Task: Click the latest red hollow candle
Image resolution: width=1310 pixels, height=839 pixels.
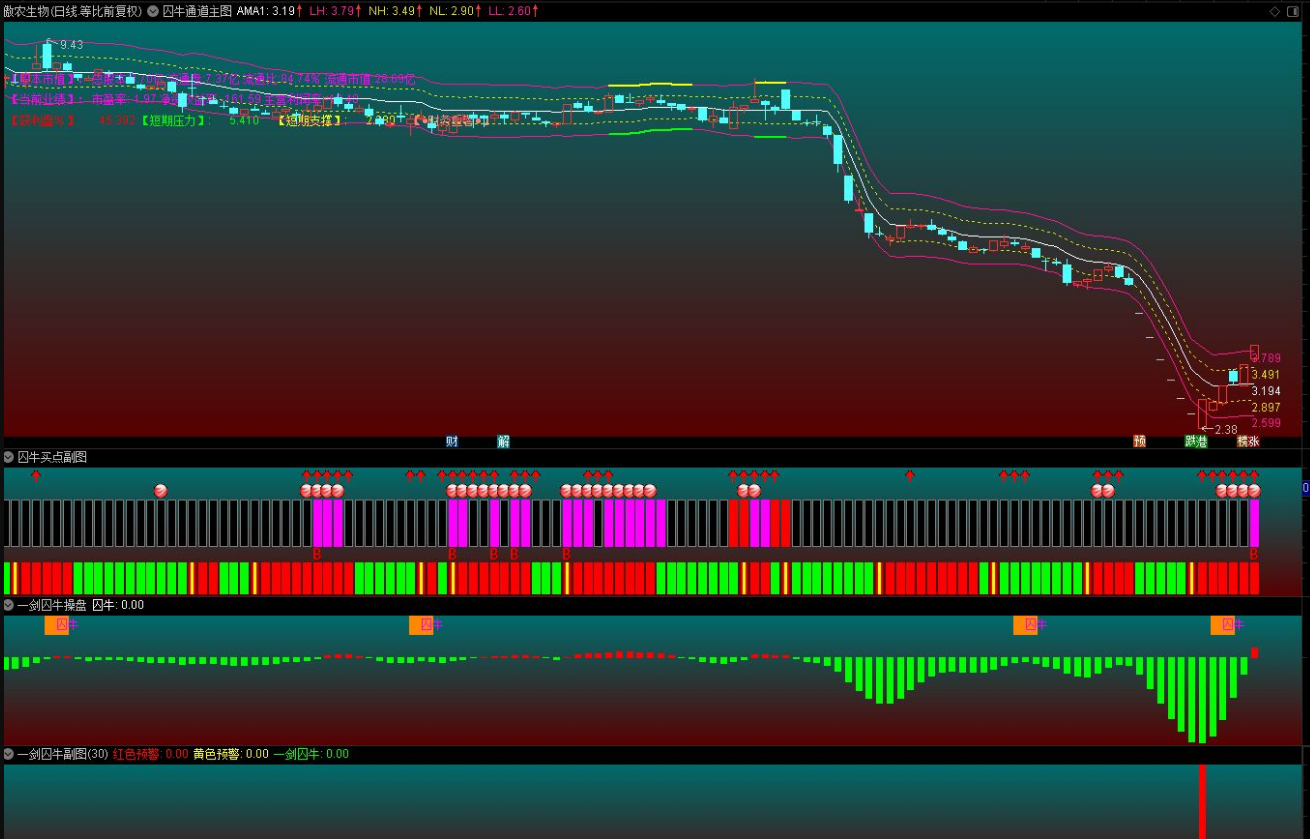Action: tap(1254, 353)
